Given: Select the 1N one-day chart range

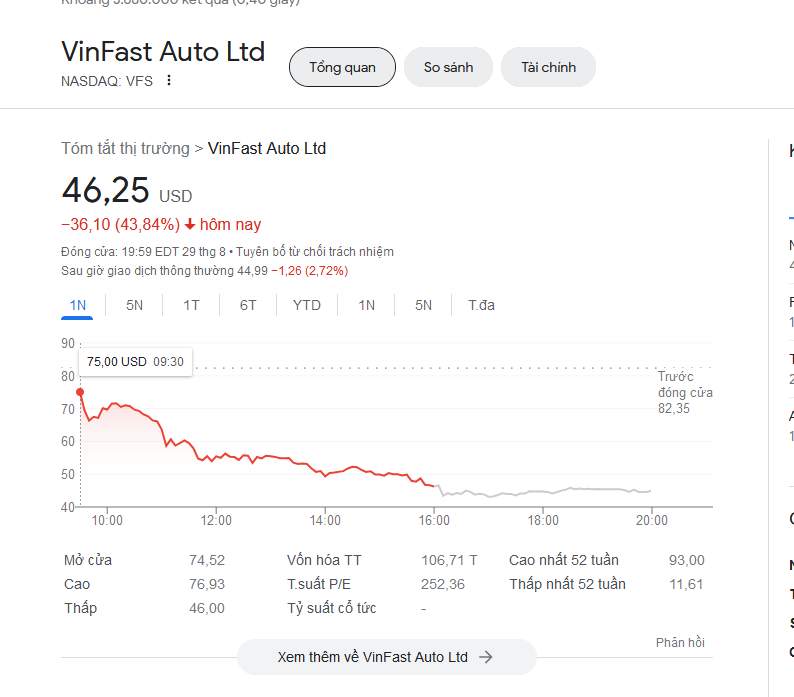Looking at the screenshot, I should coord(77,305).
